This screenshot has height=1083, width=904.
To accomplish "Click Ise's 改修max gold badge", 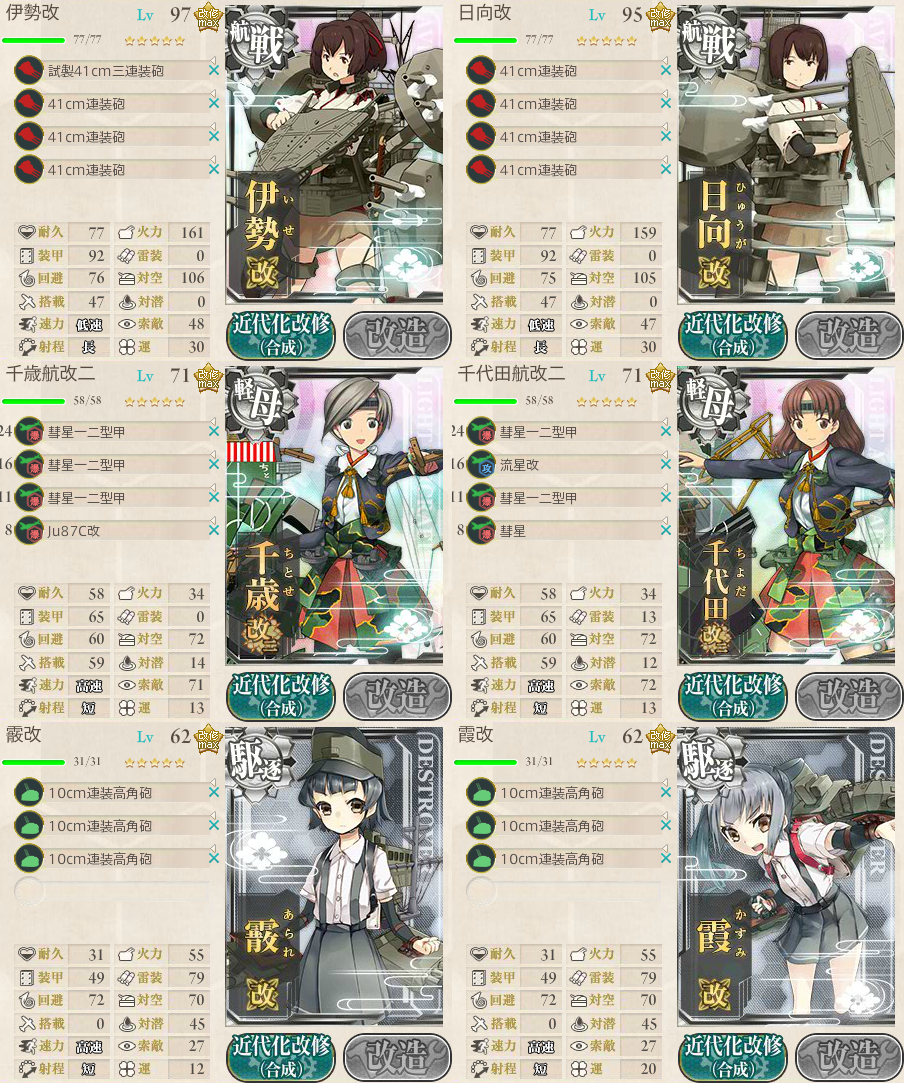I will (x=208, y=17).
